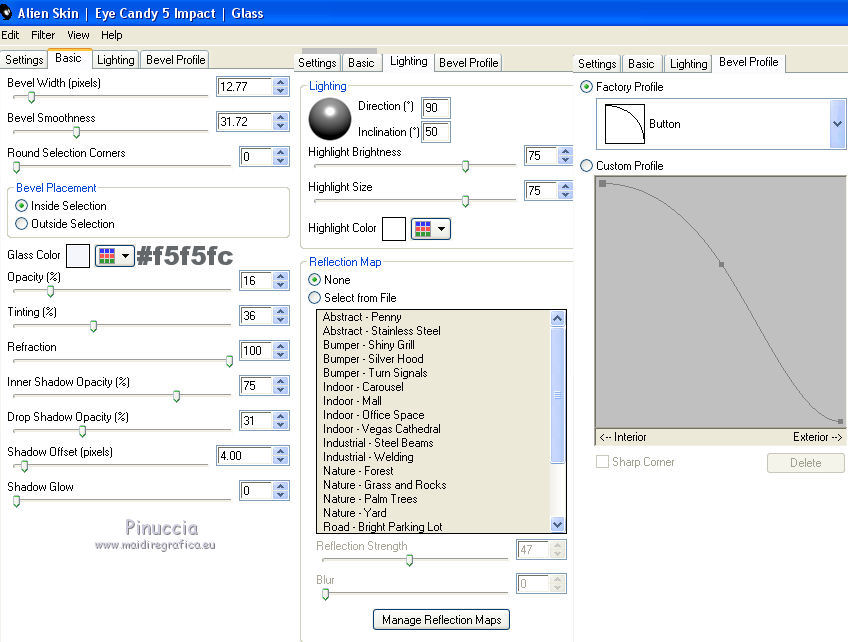Increase Bevel Width with spinner arrow

click(281, 82)
